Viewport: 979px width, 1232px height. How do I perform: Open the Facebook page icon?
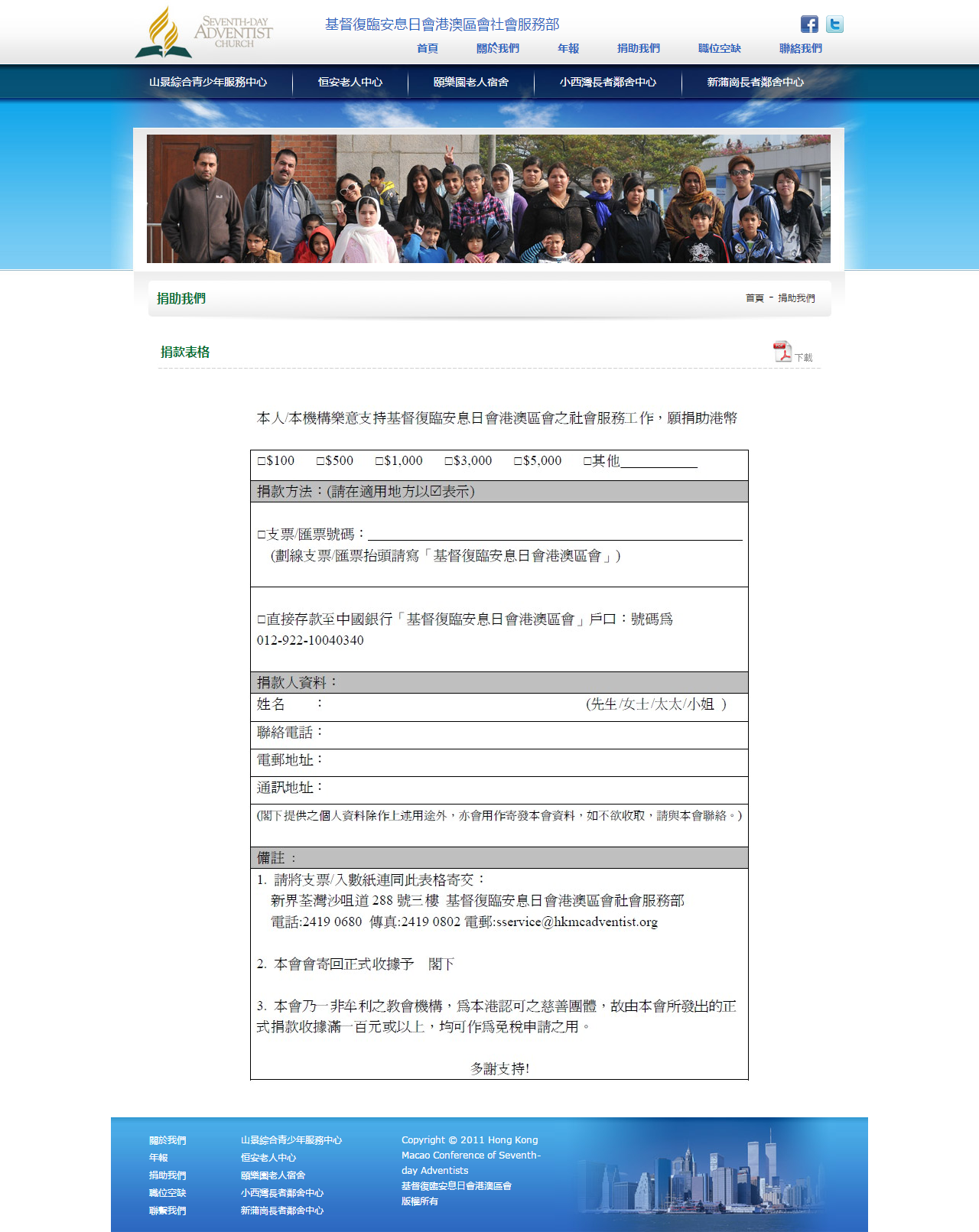[809, 24]
